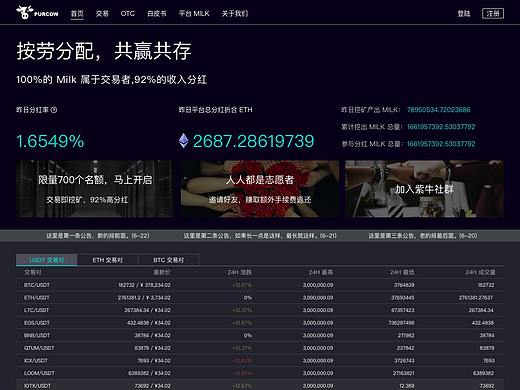Screen dimensions: 520x390
Task: Click the 182732 / ¥ 378,234.02 price cell
Action: coord(144,285)
